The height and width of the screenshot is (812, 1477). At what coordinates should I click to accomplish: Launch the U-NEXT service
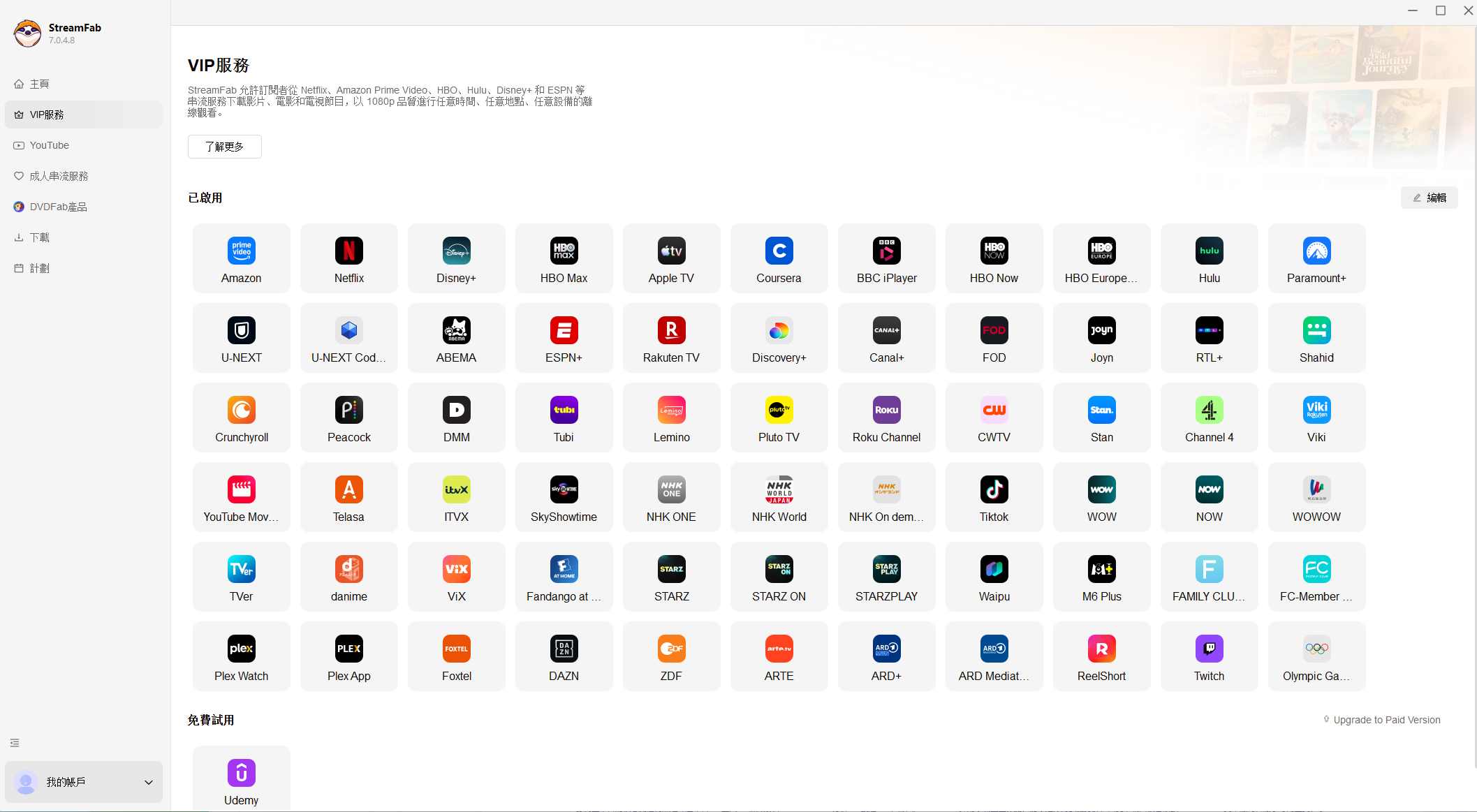click(x=242, y=338)
